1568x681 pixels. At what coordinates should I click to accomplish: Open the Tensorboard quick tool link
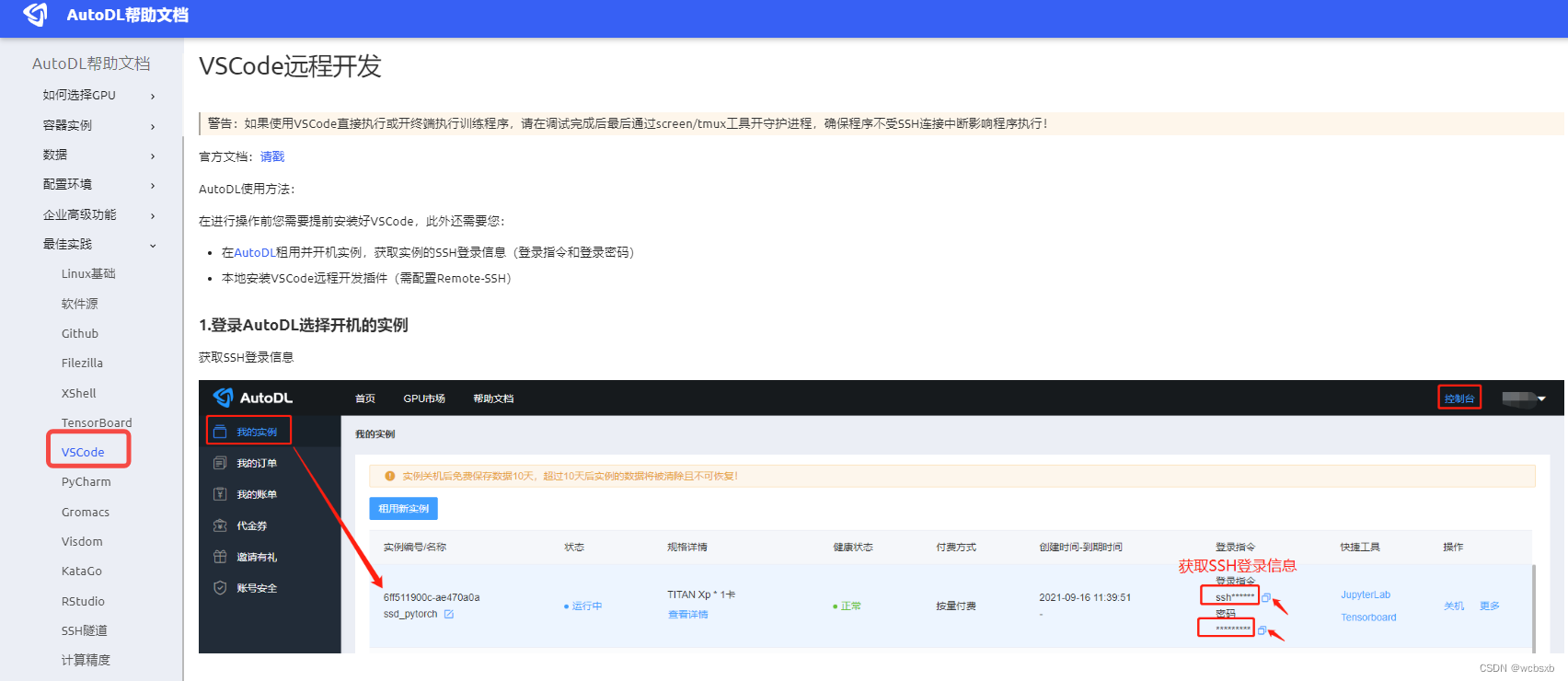(1368, 618)
